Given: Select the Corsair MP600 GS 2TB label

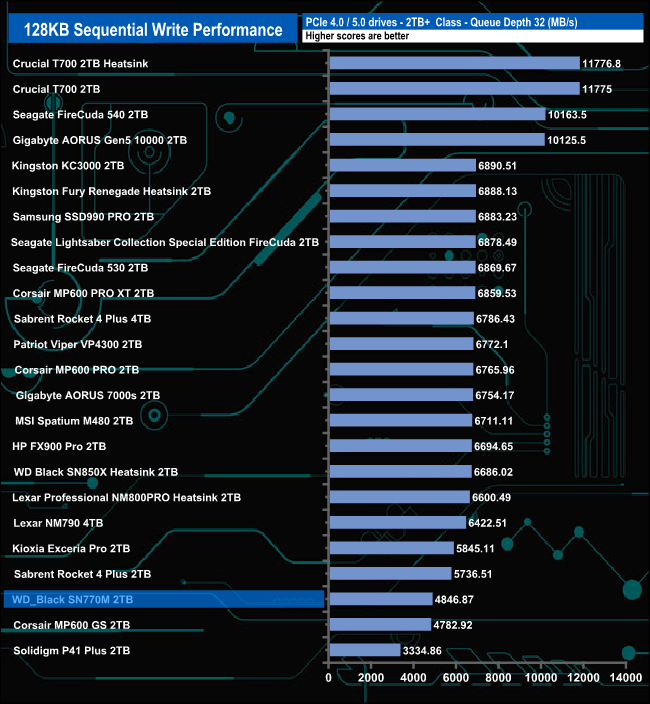Looking at the screenshot, I should [x=71, y=625].
